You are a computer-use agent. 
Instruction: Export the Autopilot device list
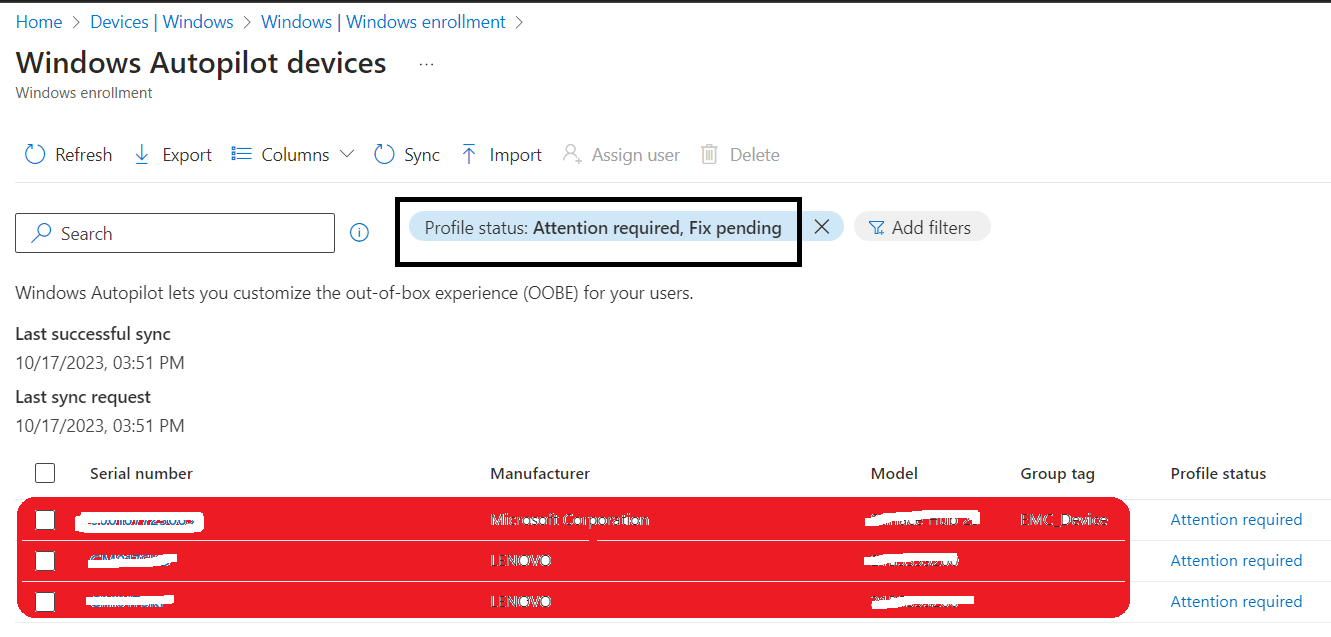tap(173, 155)
